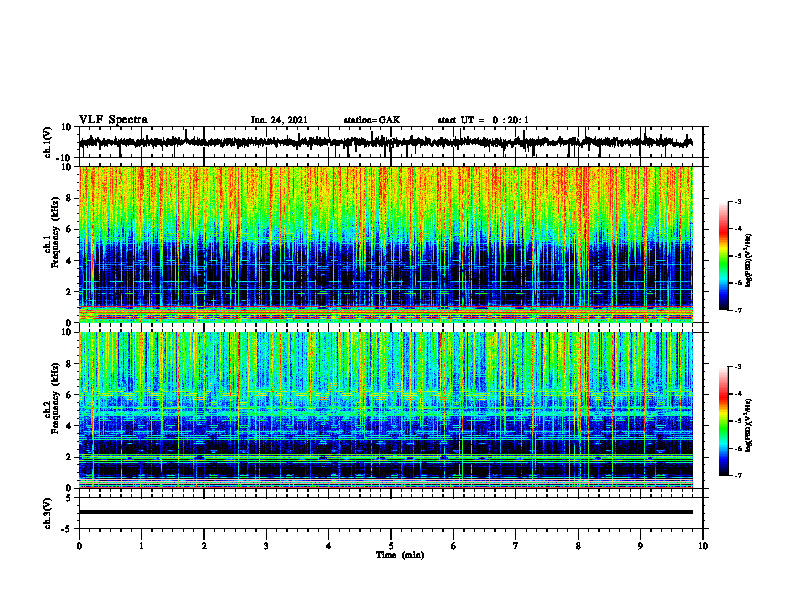Click the "5" tick on ch.3(V) axis
The width and height of the screenshot is (792, 612).
pos(70,498)
